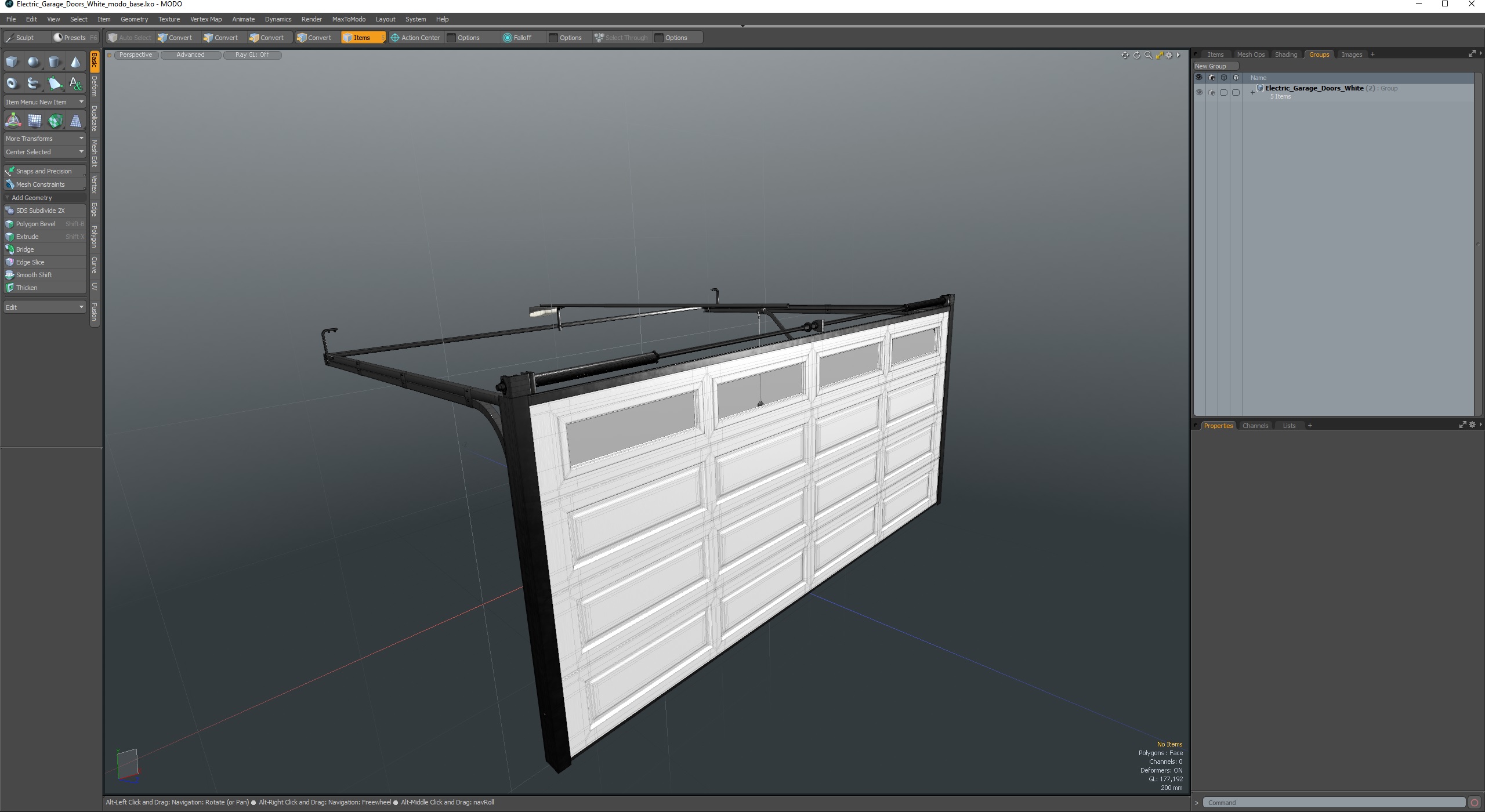Select the Thicken tool
This screenshot has width=1485, height=812.
click(x=45, y=288)
